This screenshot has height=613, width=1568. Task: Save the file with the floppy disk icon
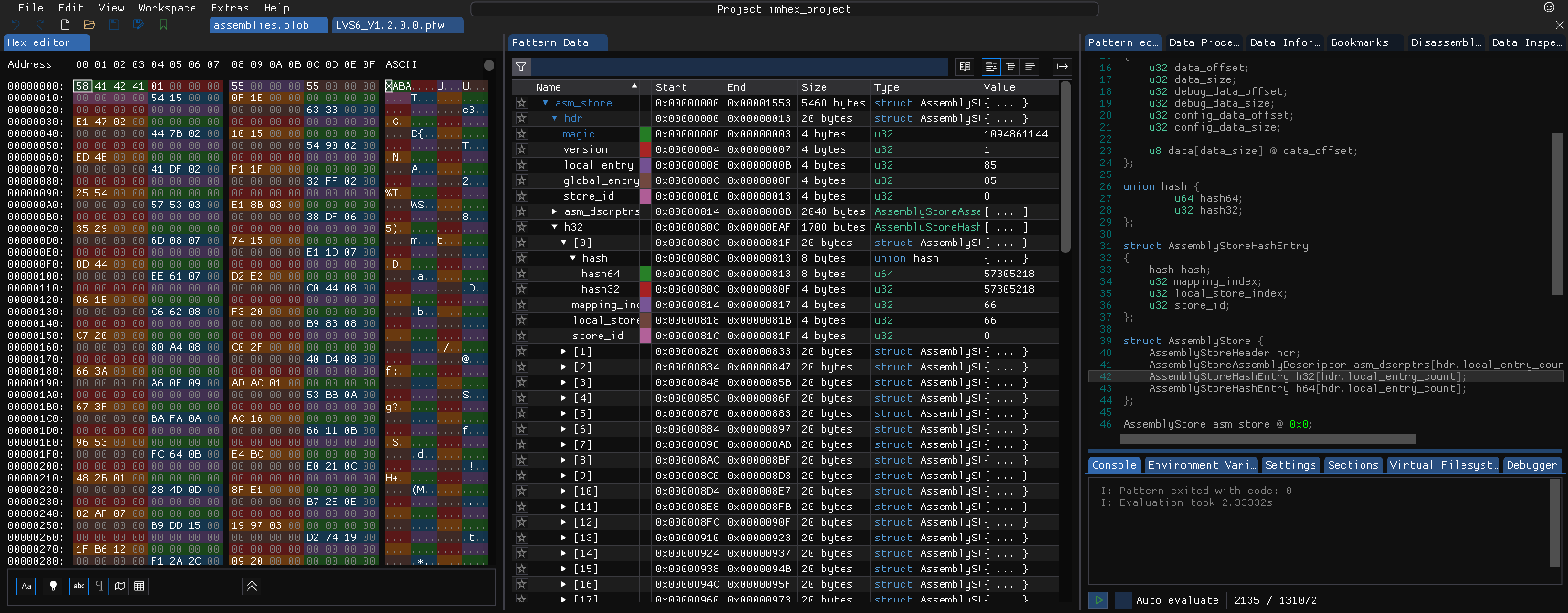point(114,25)
